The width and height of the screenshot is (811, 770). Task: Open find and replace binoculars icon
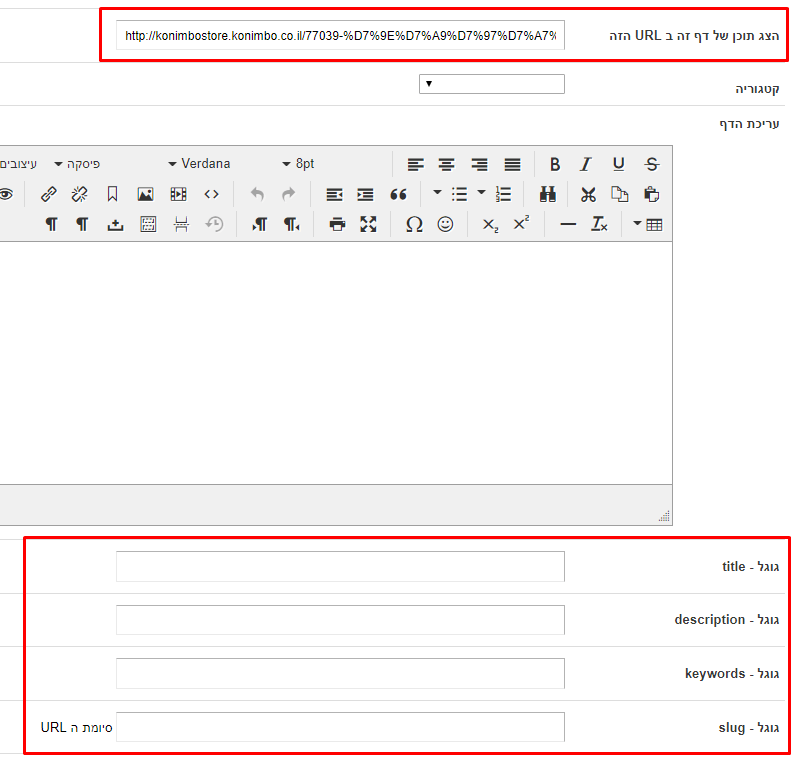tap(548, 194)
